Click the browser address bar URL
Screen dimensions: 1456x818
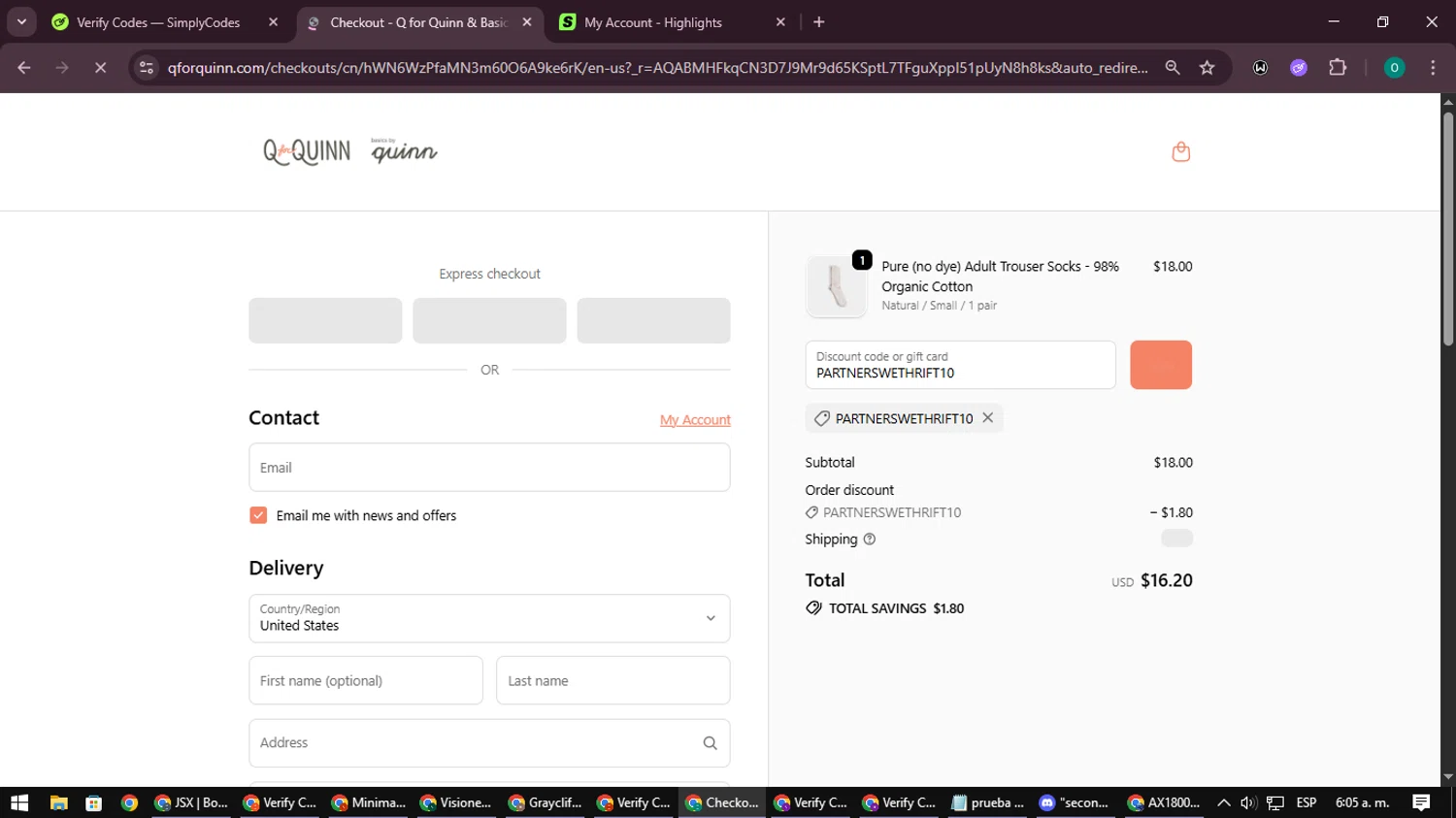tap(657, 68)
